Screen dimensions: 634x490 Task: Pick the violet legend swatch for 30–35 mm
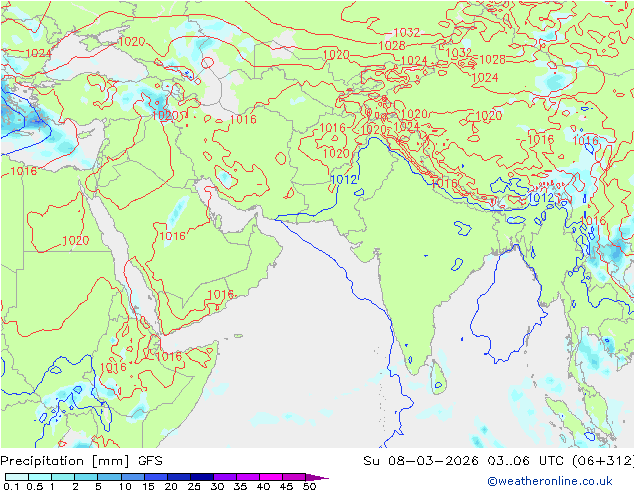point(224,477)
